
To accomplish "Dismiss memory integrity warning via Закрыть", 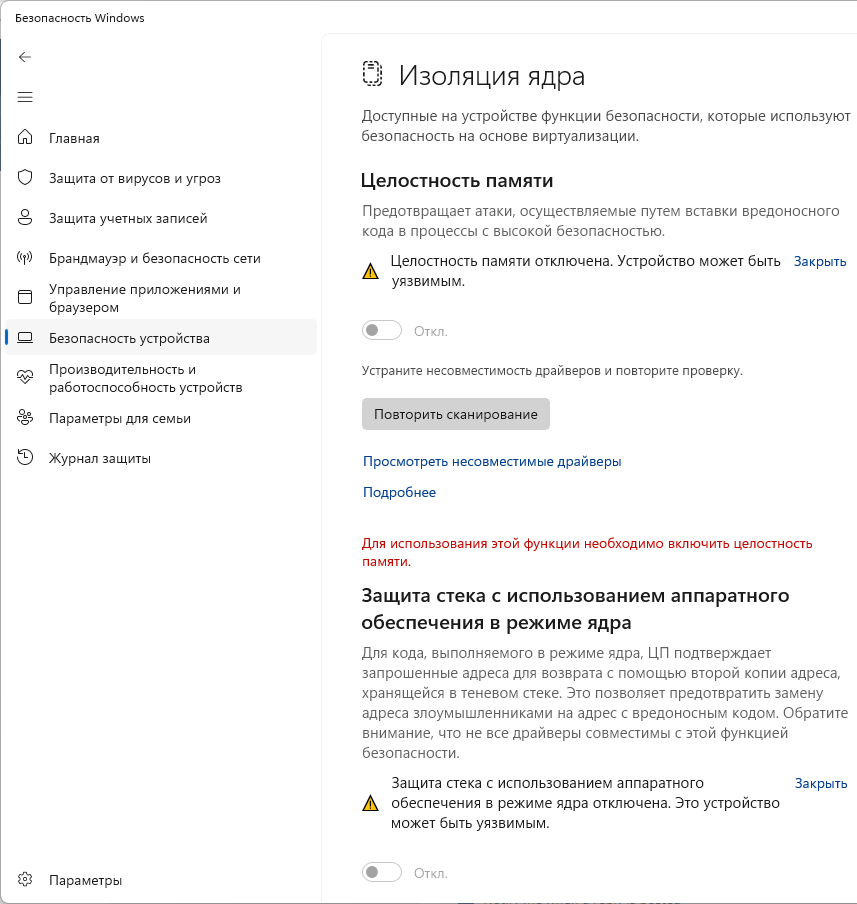I will coord(820,261).
